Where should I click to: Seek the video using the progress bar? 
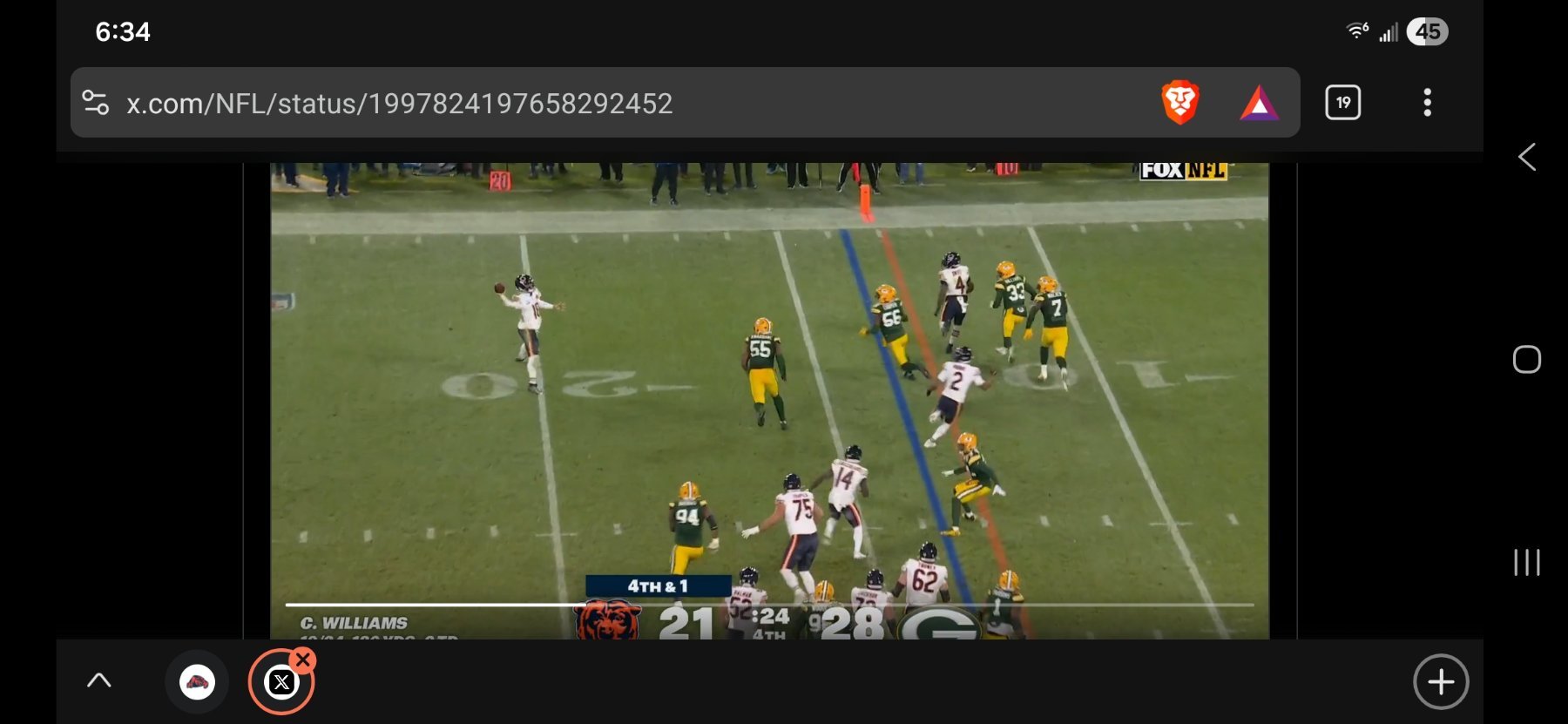tap(768, 605)
